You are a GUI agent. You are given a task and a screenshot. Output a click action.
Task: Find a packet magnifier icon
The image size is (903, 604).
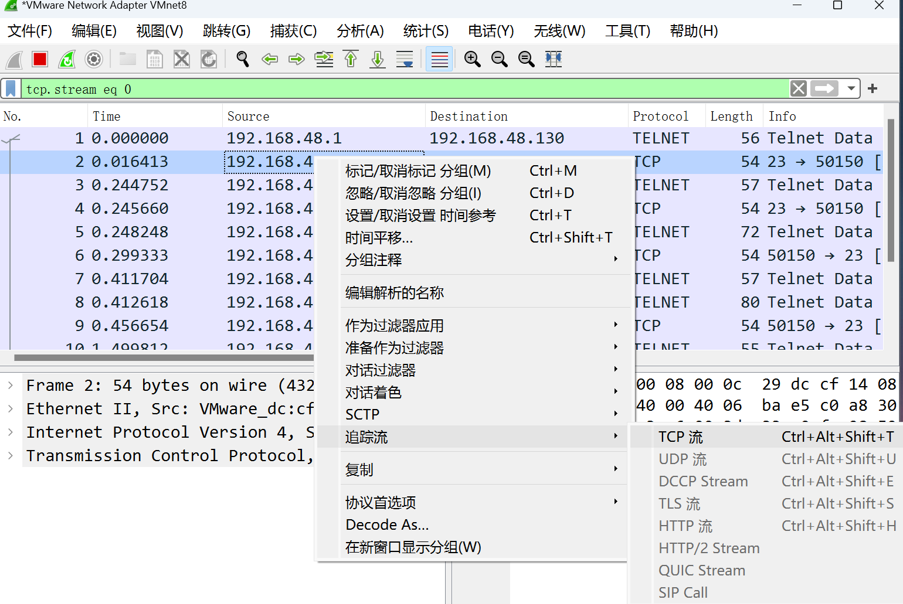pyautogui.click(x=242, y=59)
